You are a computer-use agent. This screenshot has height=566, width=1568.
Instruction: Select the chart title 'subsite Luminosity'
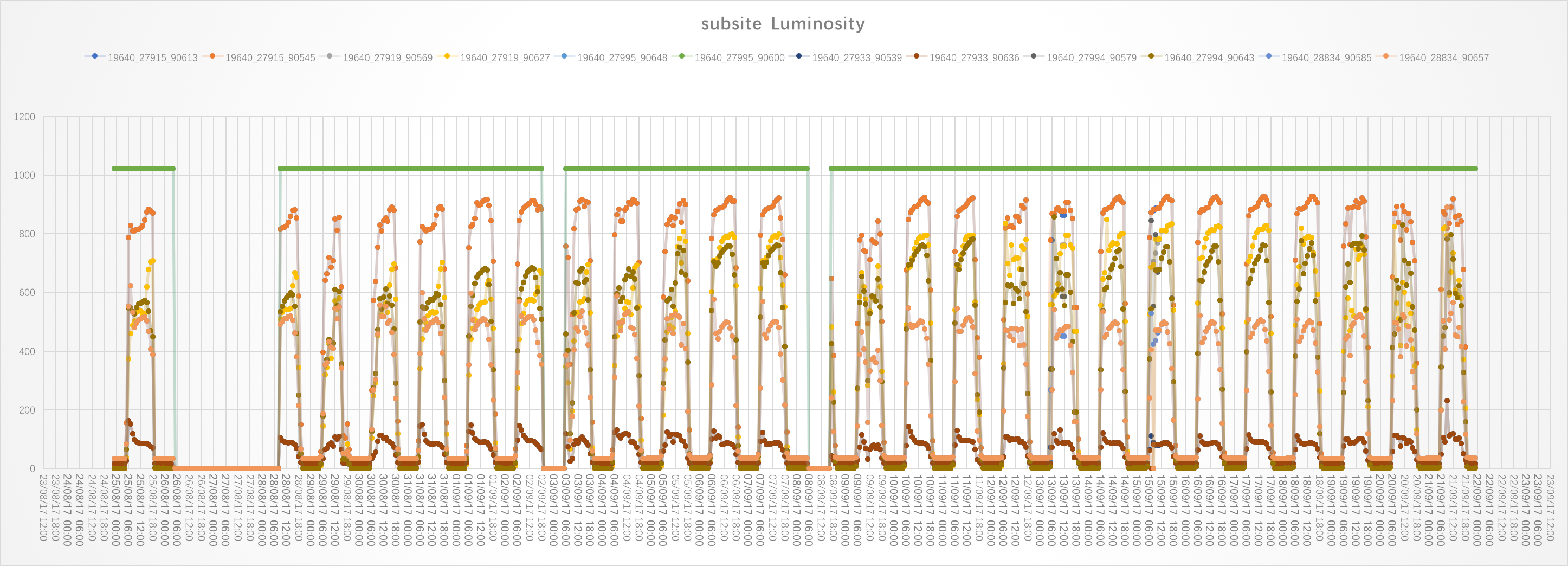click(x=783, y=24)
